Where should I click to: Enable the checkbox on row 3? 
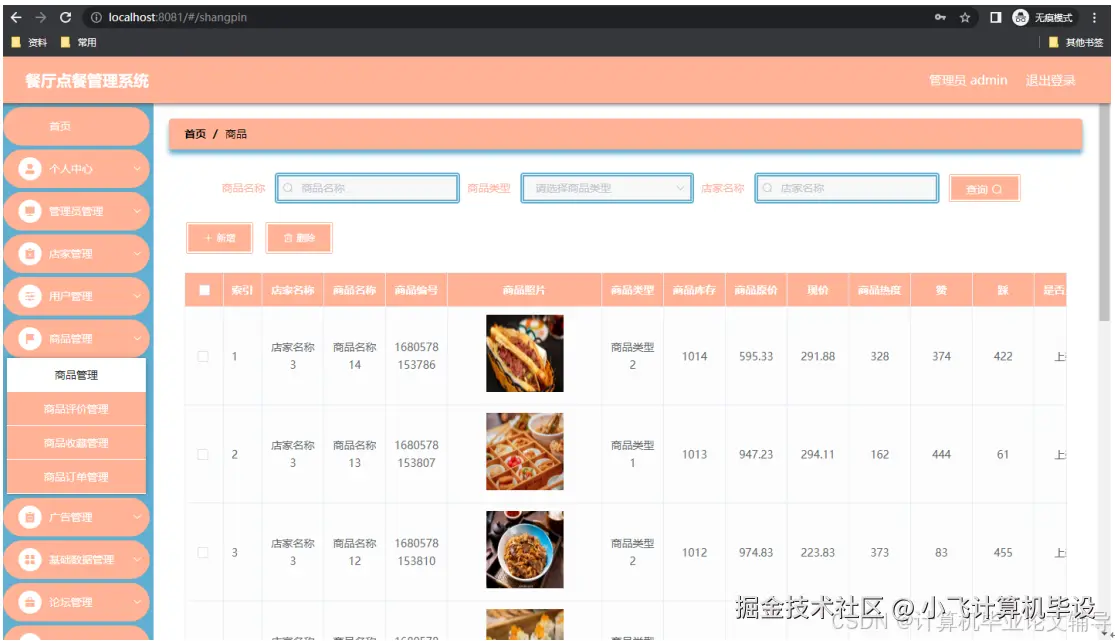204,552
